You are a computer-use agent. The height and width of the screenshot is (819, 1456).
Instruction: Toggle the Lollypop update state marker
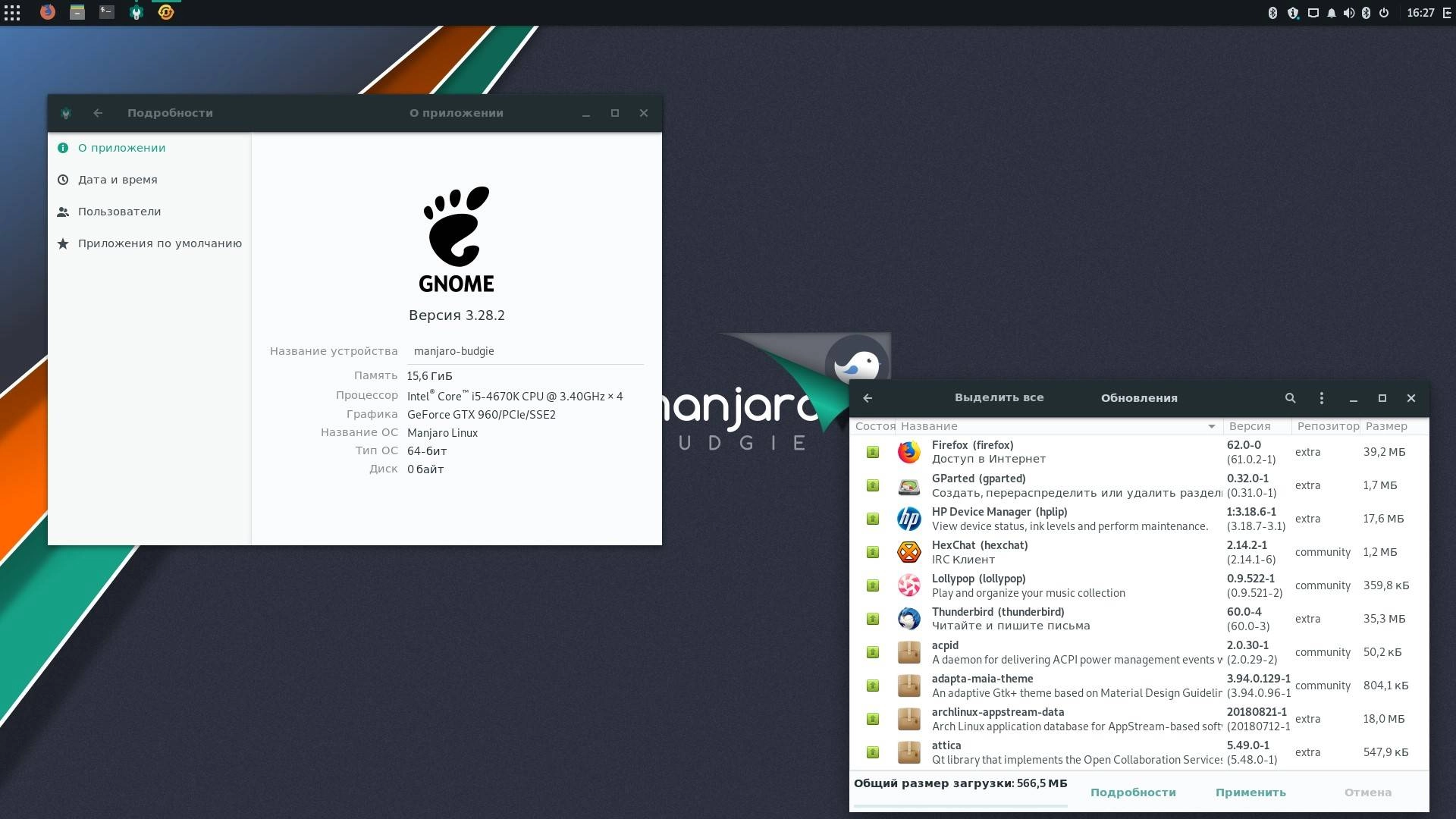point(873,585)
